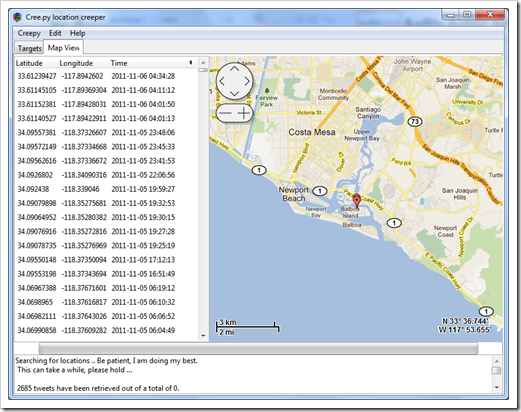This screenshot has width=521, height=412.
Task: Select row with time 2011-11-05 22:06:56
Action: pos(106,175)
